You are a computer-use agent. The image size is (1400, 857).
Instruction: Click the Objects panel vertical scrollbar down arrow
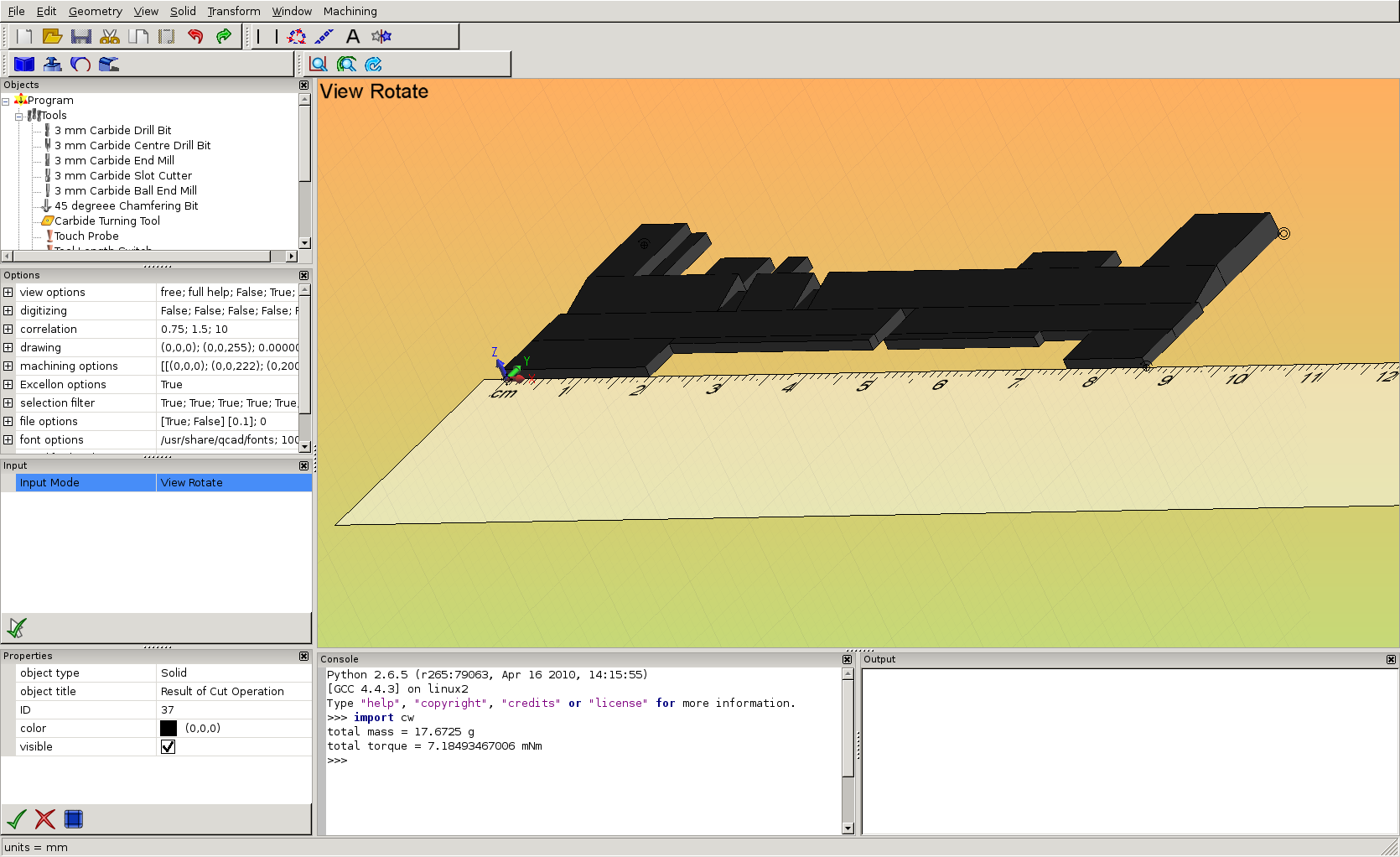tap(304, 243)
